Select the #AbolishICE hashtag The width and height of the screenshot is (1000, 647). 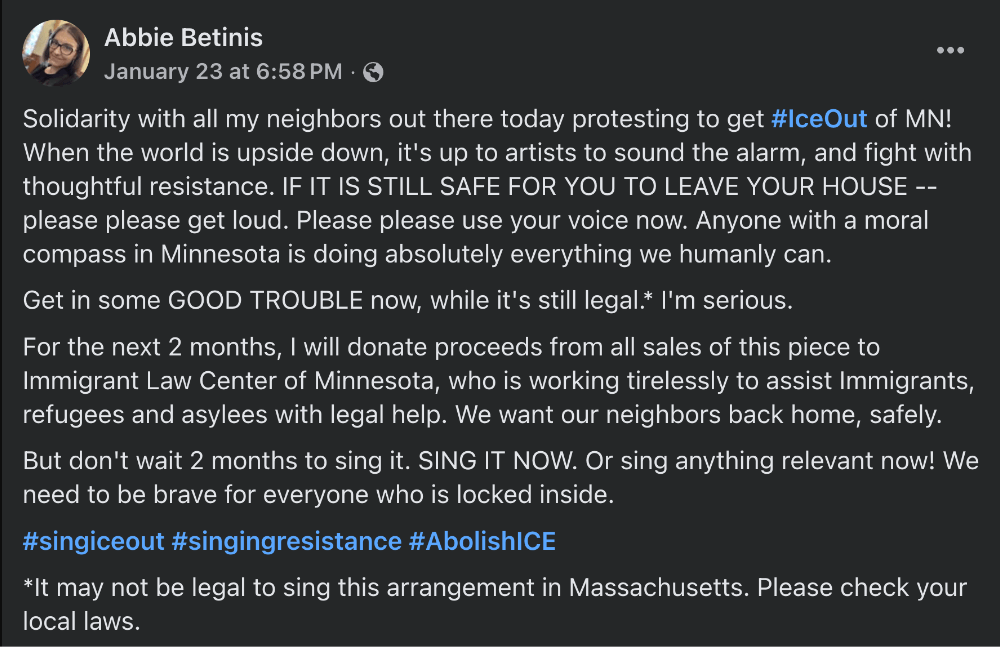[x=482, y=542]
